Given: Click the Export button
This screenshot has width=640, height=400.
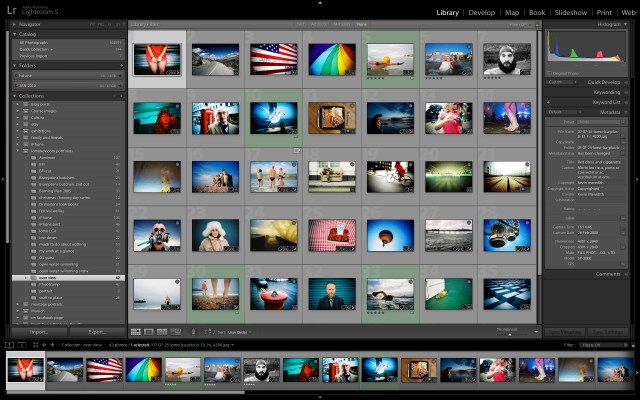Looking at the screenshot, I should pos(97,332).
